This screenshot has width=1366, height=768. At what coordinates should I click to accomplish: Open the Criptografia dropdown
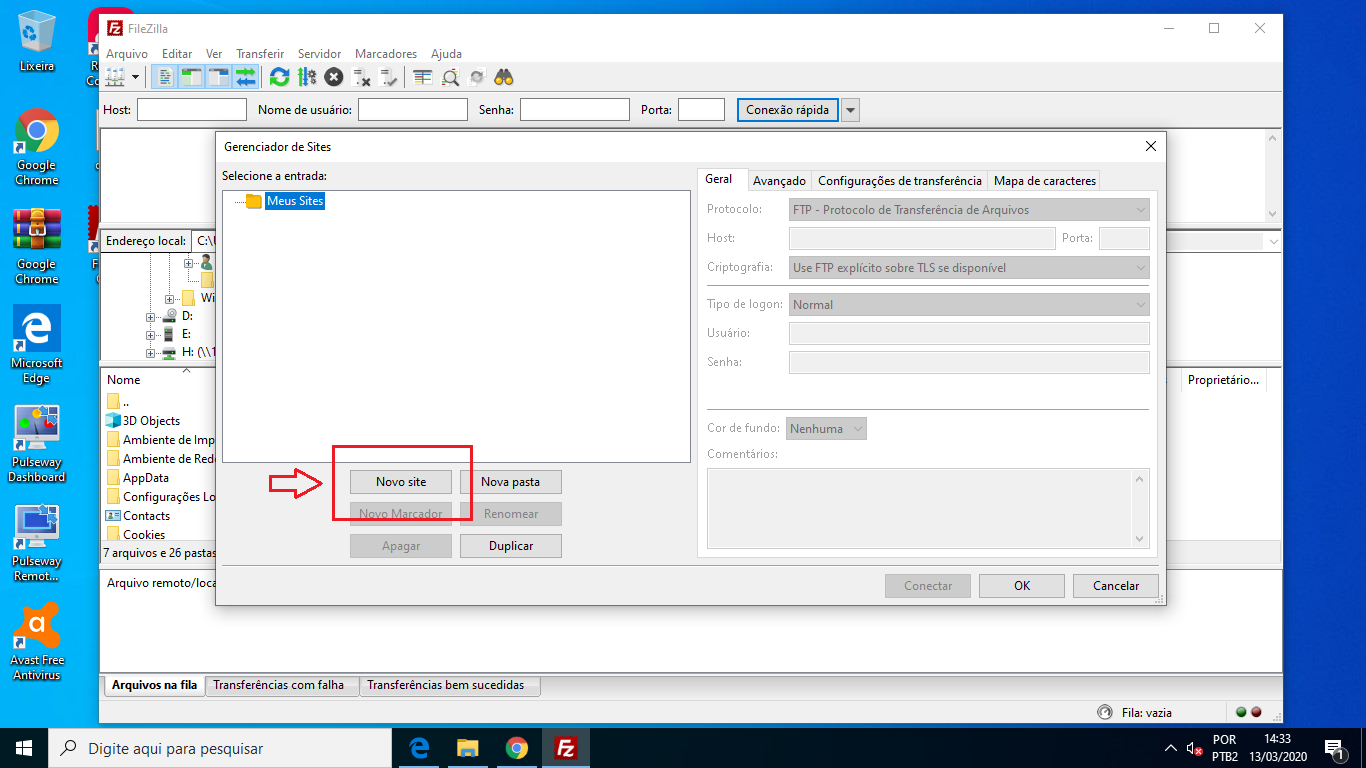[x=969, y=268]
